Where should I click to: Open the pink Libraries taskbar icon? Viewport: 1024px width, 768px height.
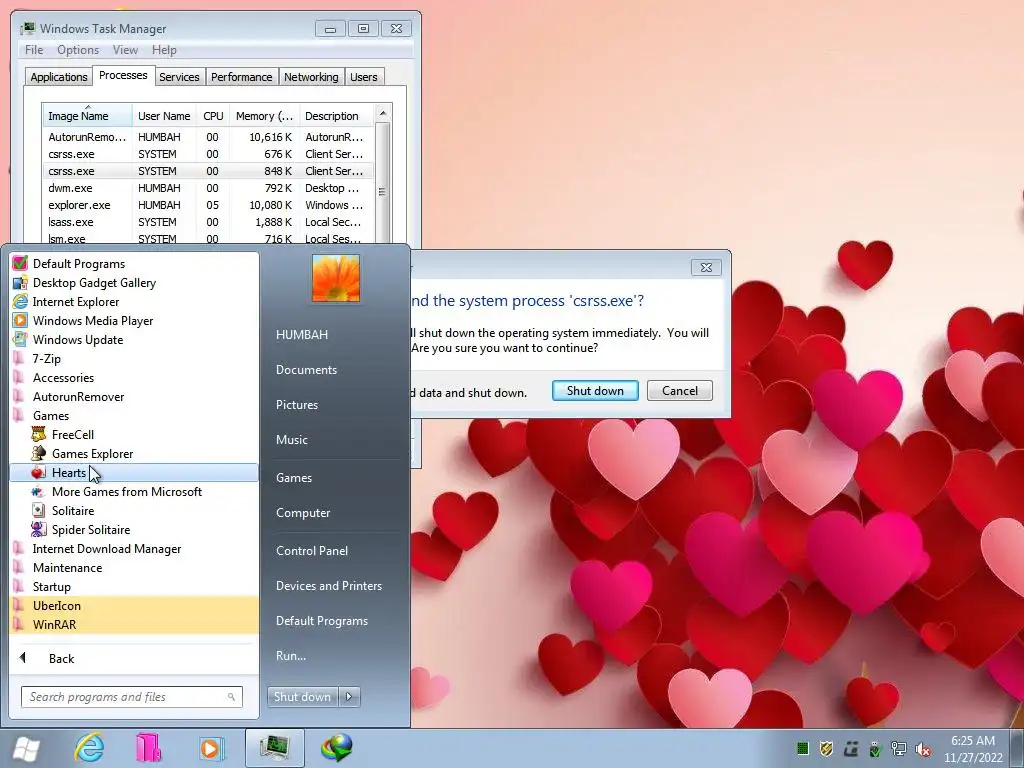(x=149, y=748)
